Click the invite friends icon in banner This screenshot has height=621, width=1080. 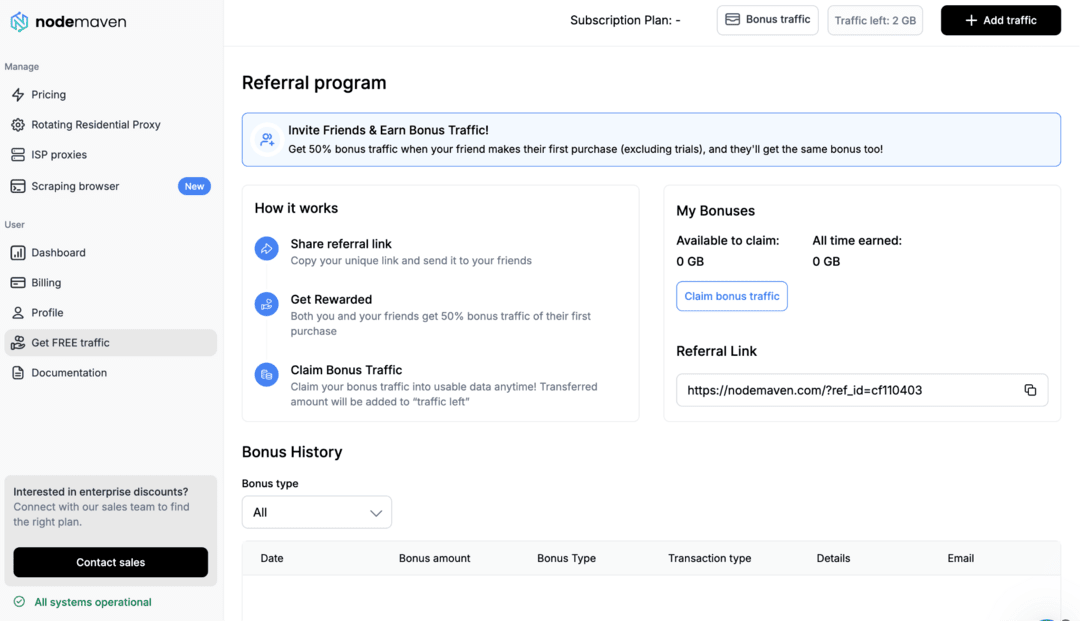click(267, 140)
